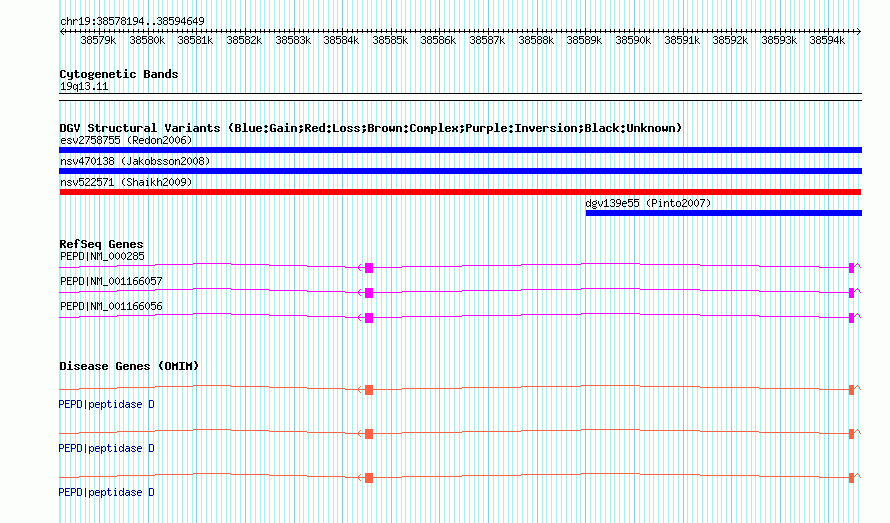Screen dimensions: 890x523
Task: Click the red nsv522571 loss bar
Action: [460, 192]
